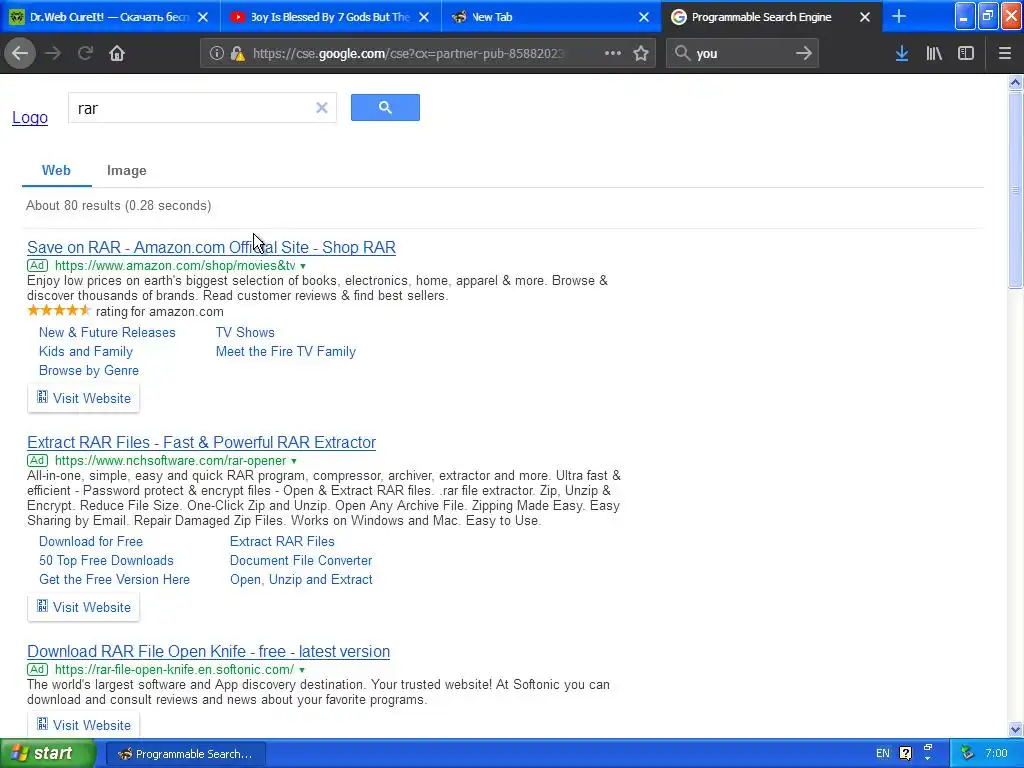Click the system tray clock showing 7:00
This screenshot has width=1024, height=768.
click(996, 754)
